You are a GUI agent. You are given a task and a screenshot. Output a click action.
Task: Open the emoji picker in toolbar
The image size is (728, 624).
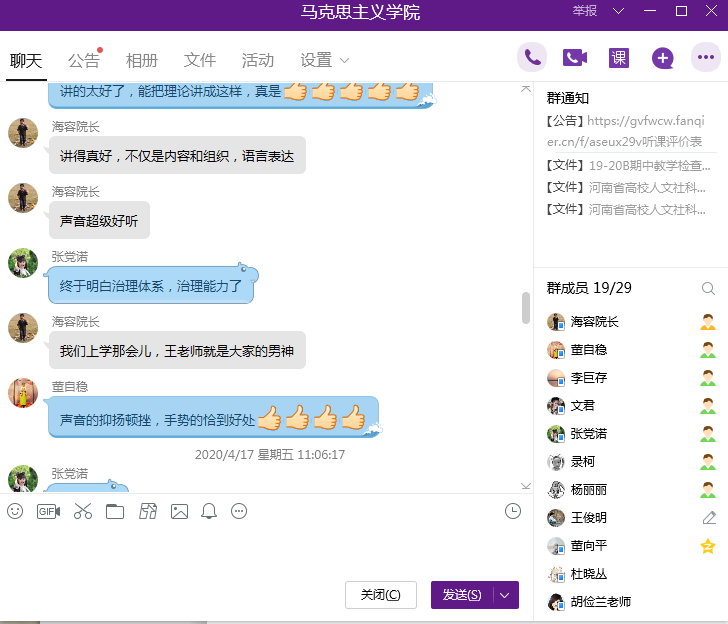tap(15, 511)
